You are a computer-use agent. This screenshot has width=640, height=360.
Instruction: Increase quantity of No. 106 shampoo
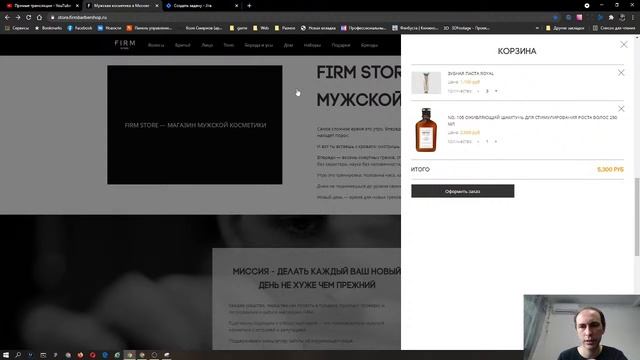(496, 142)
